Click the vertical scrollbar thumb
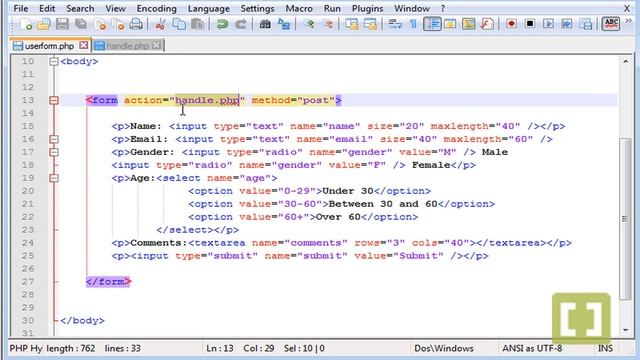640x360 pixels. tap(626, 219)
